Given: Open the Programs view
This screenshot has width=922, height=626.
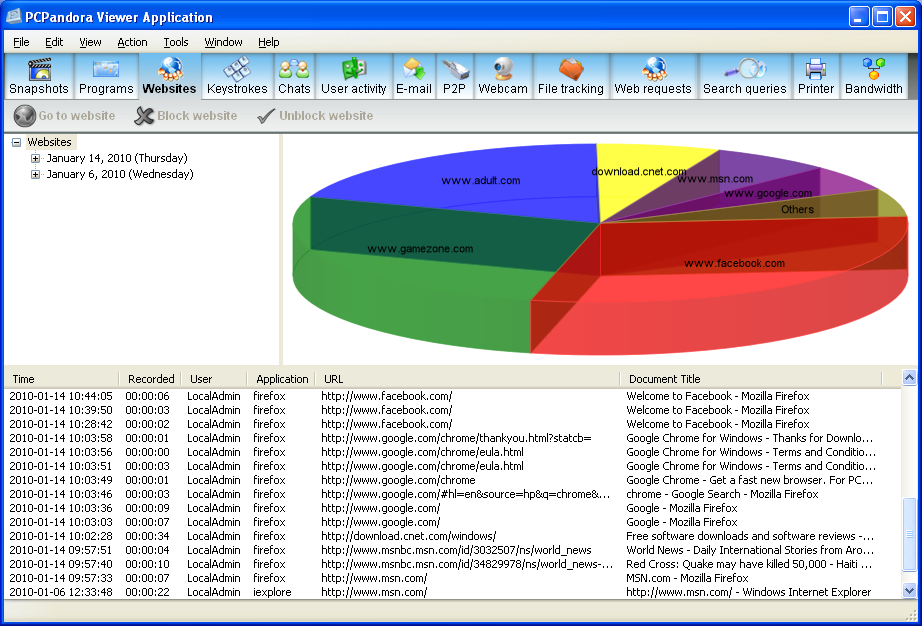Looking at the screenshot, I should click(x=106, y=76).
